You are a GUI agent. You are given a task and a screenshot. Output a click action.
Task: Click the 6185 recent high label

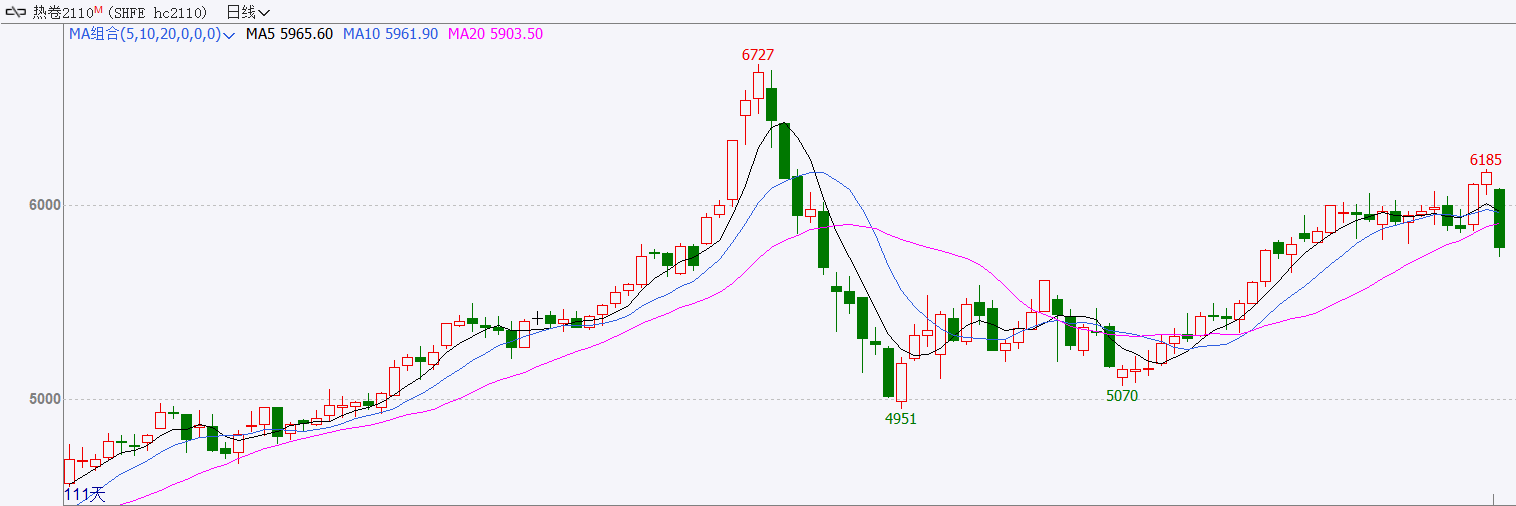[x=1486, y=160]
